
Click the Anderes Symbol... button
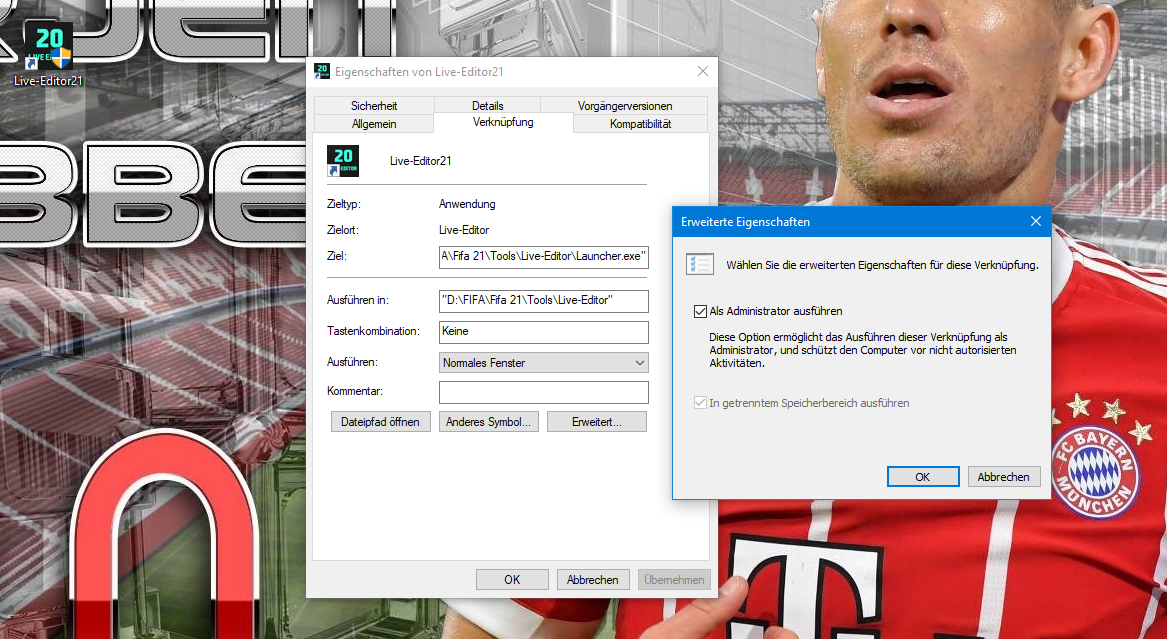(x=488, y=422)
